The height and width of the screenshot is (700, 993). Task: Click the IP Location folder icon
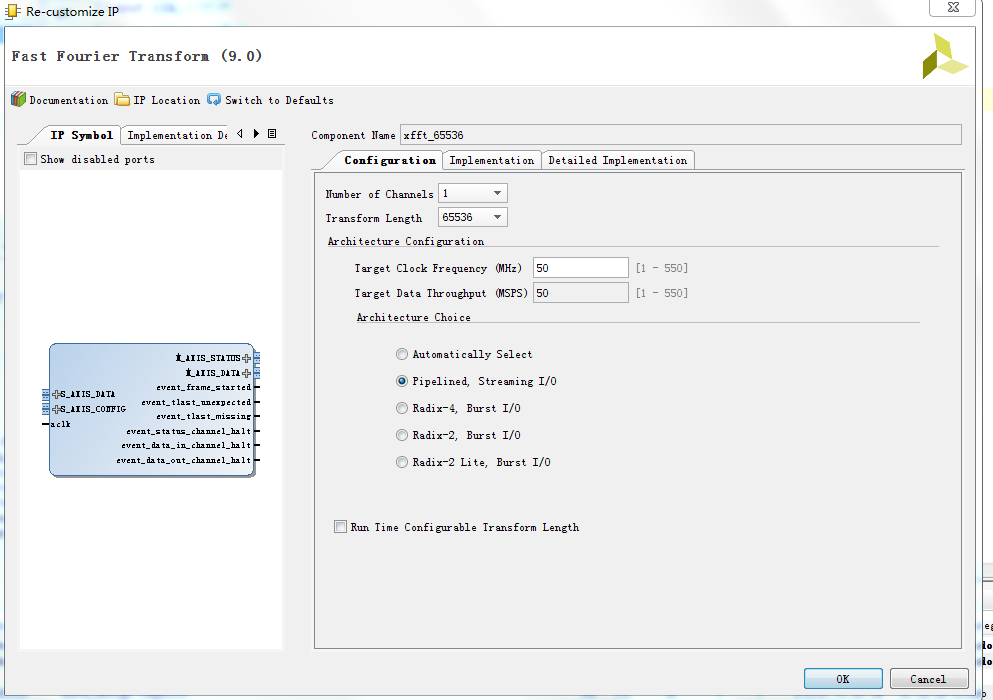(122, 100)
